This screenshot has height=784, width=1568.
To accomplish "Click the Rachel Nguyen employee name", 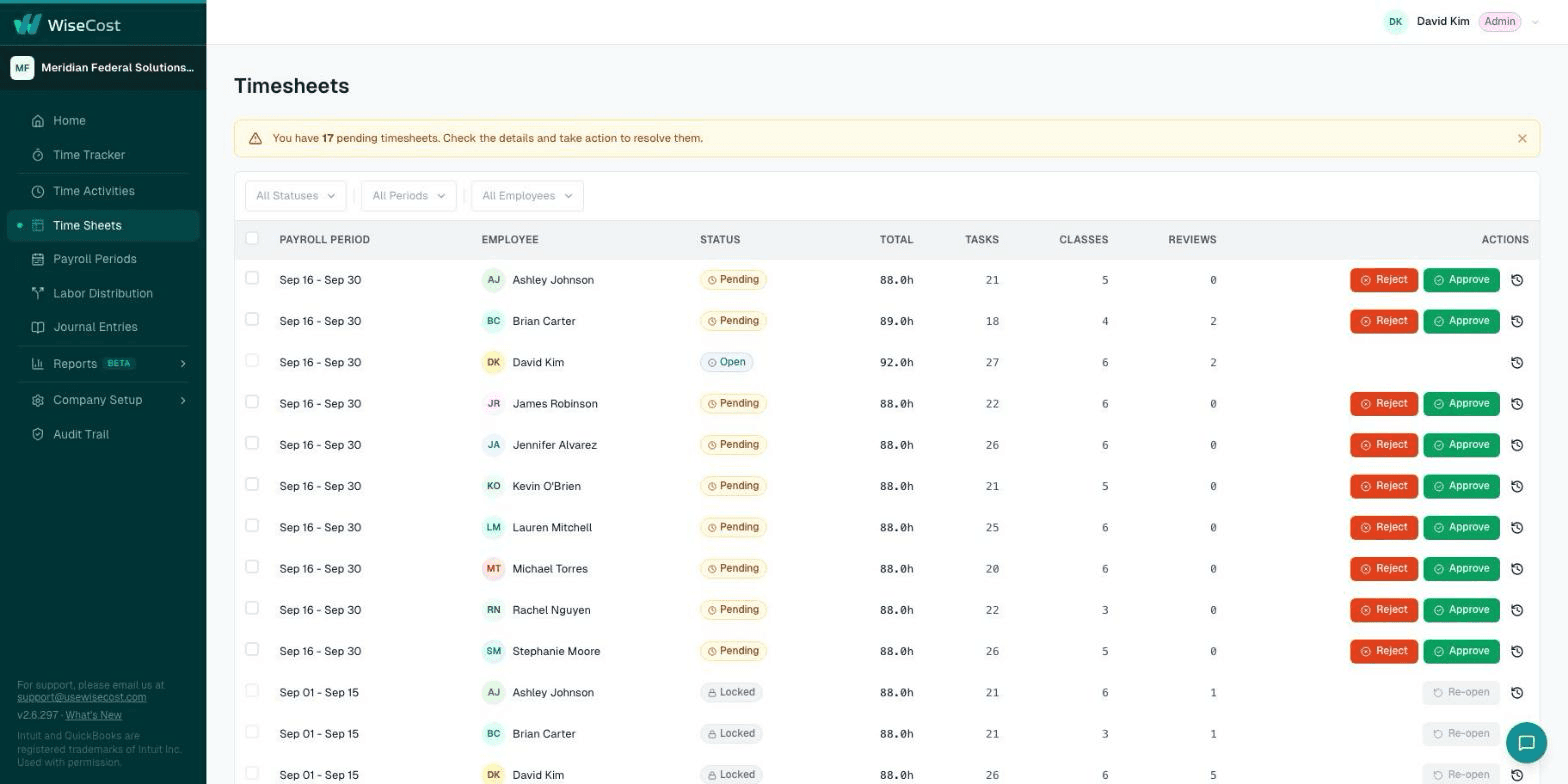I will tap(551, 610).
